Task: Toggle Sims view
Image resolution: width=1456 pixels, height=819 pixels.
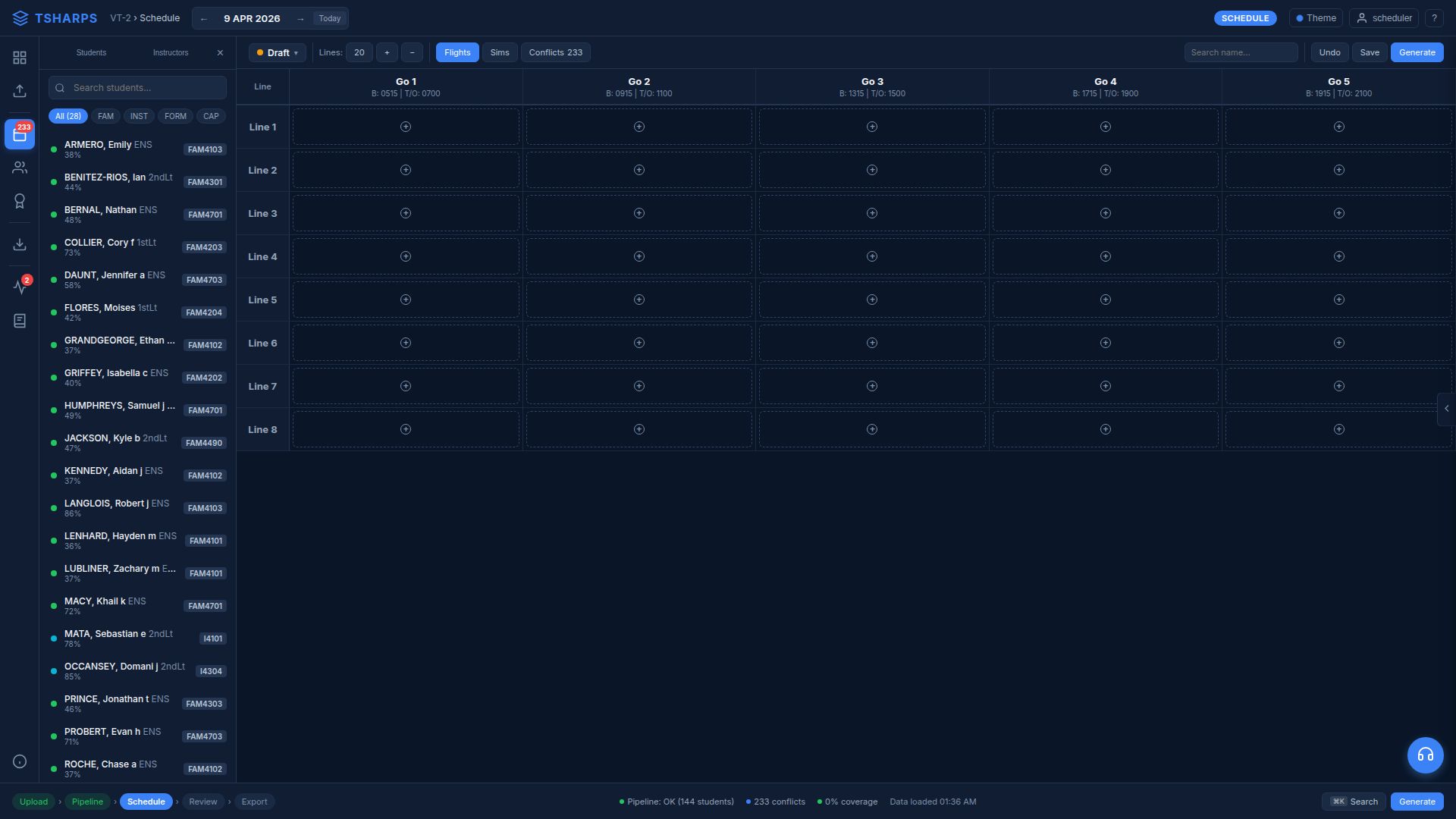Action: click(x=500, y=52)
